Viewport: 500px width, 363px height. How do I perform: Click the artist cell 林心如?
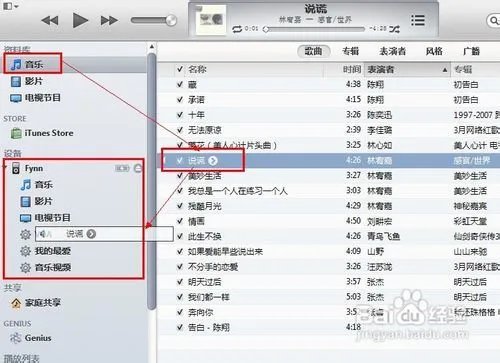[x=379, y=145]
